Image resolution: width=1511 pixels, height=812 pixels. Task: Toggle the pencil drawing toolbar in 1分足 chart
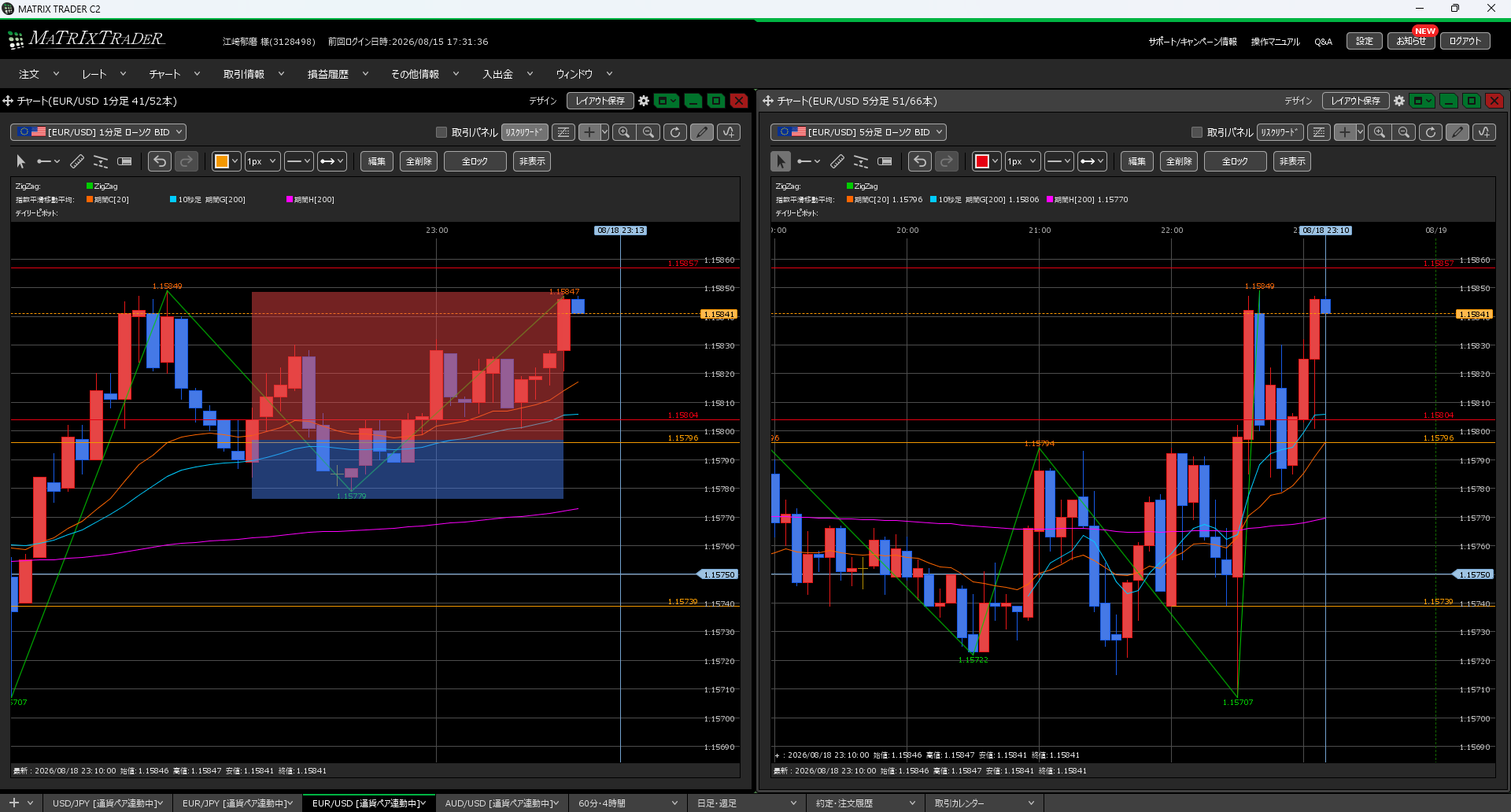pyautogui.click(x=702, y=132)
